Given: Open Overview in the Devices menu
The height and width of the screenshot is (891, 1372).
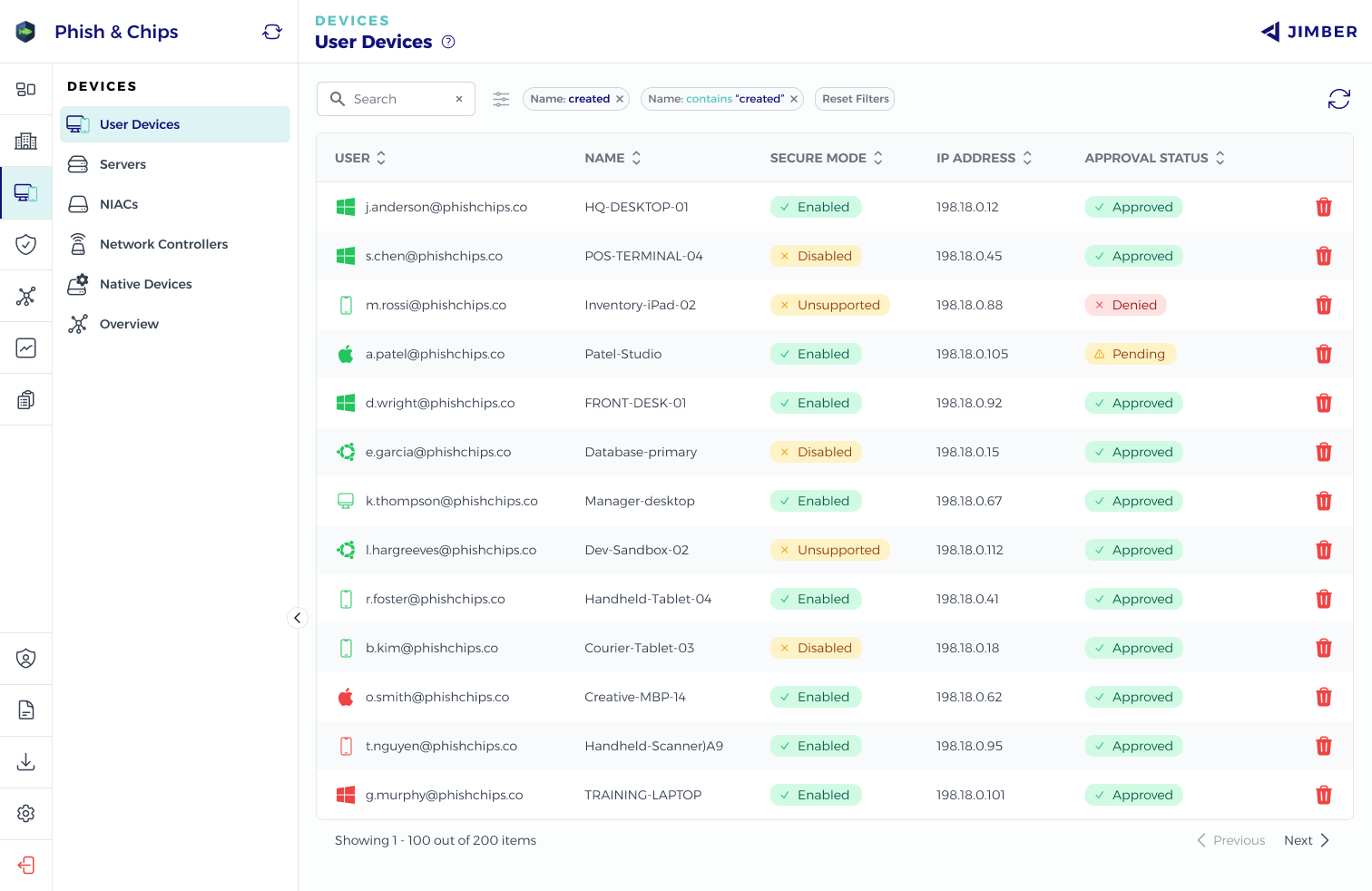Looking at the screenshot, I should [x=175, y=324].
